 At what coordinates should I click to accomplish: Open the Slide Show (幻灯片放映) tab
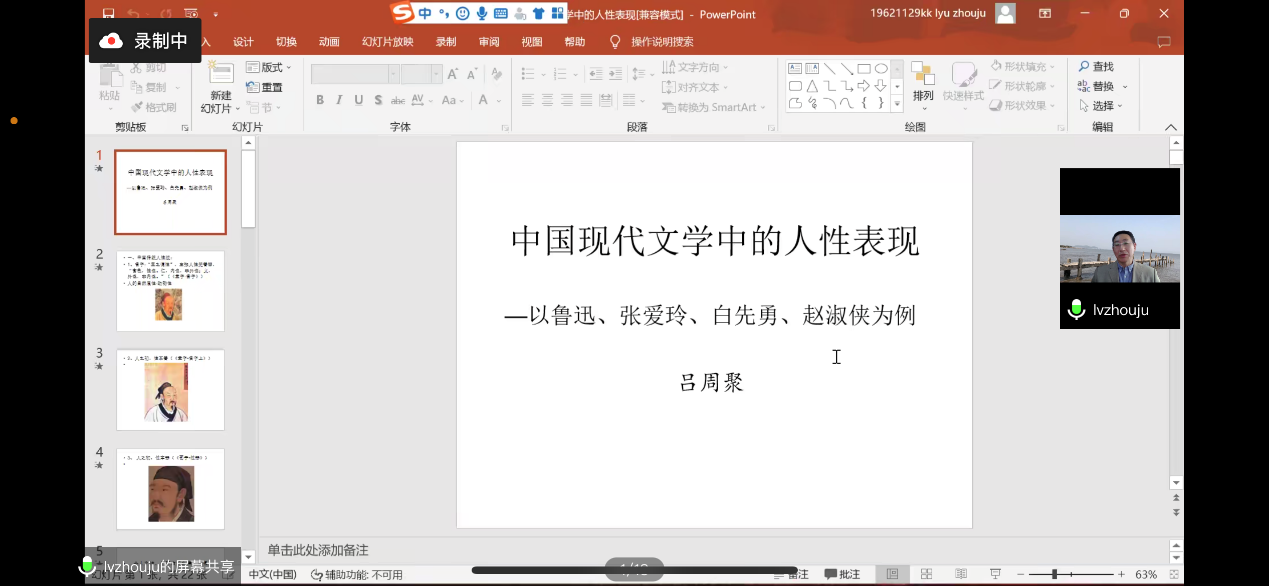(387, 42)
